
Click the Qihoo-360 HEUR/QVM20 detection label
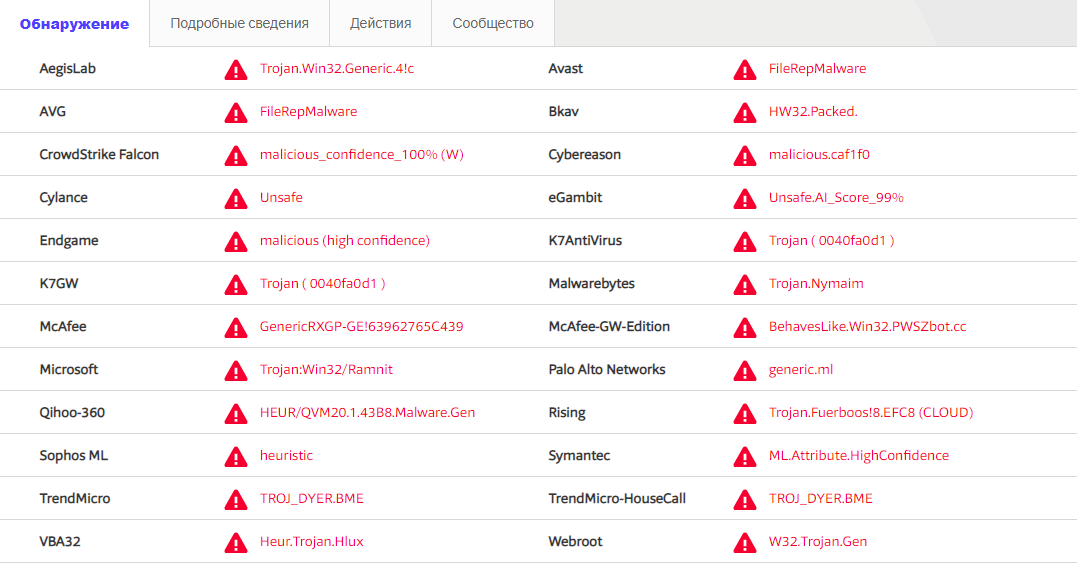367,413
